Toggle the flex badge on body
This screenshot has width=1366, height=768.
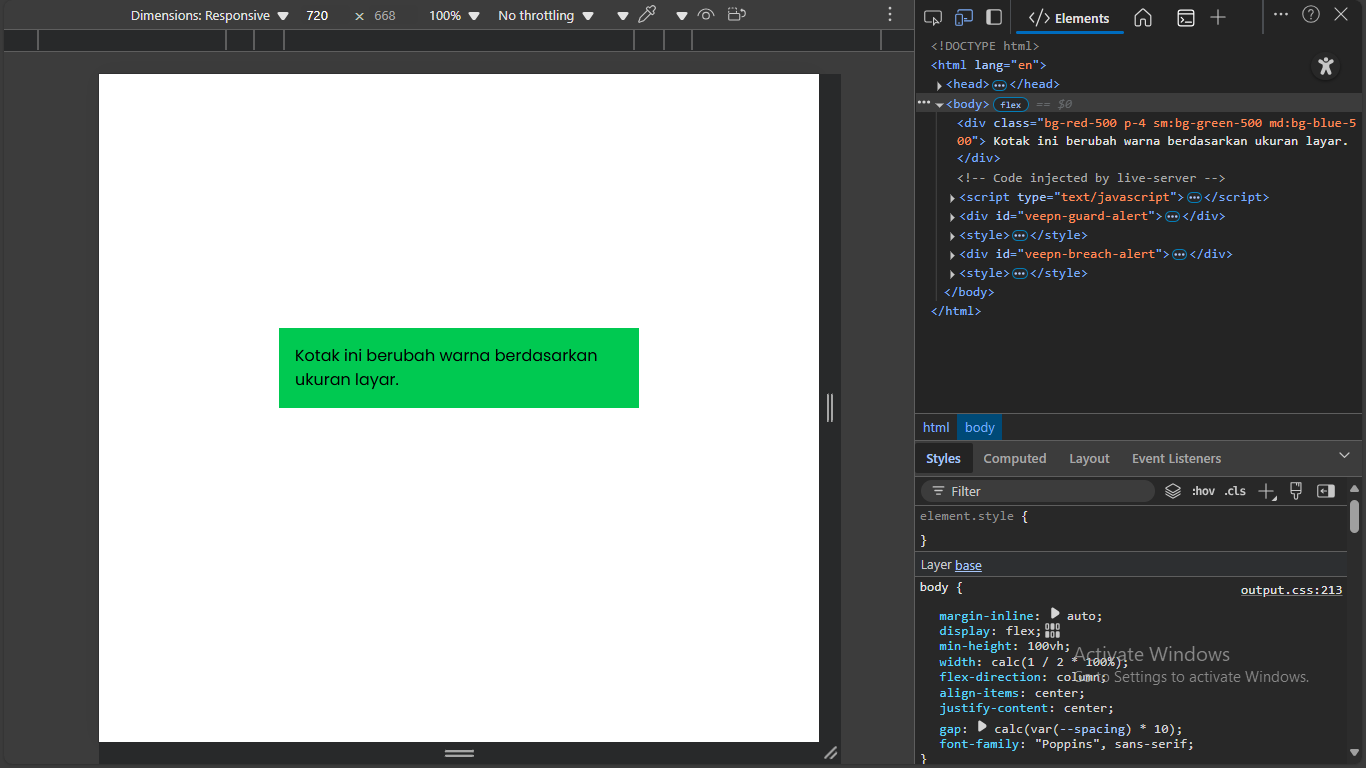point(1011,104)
